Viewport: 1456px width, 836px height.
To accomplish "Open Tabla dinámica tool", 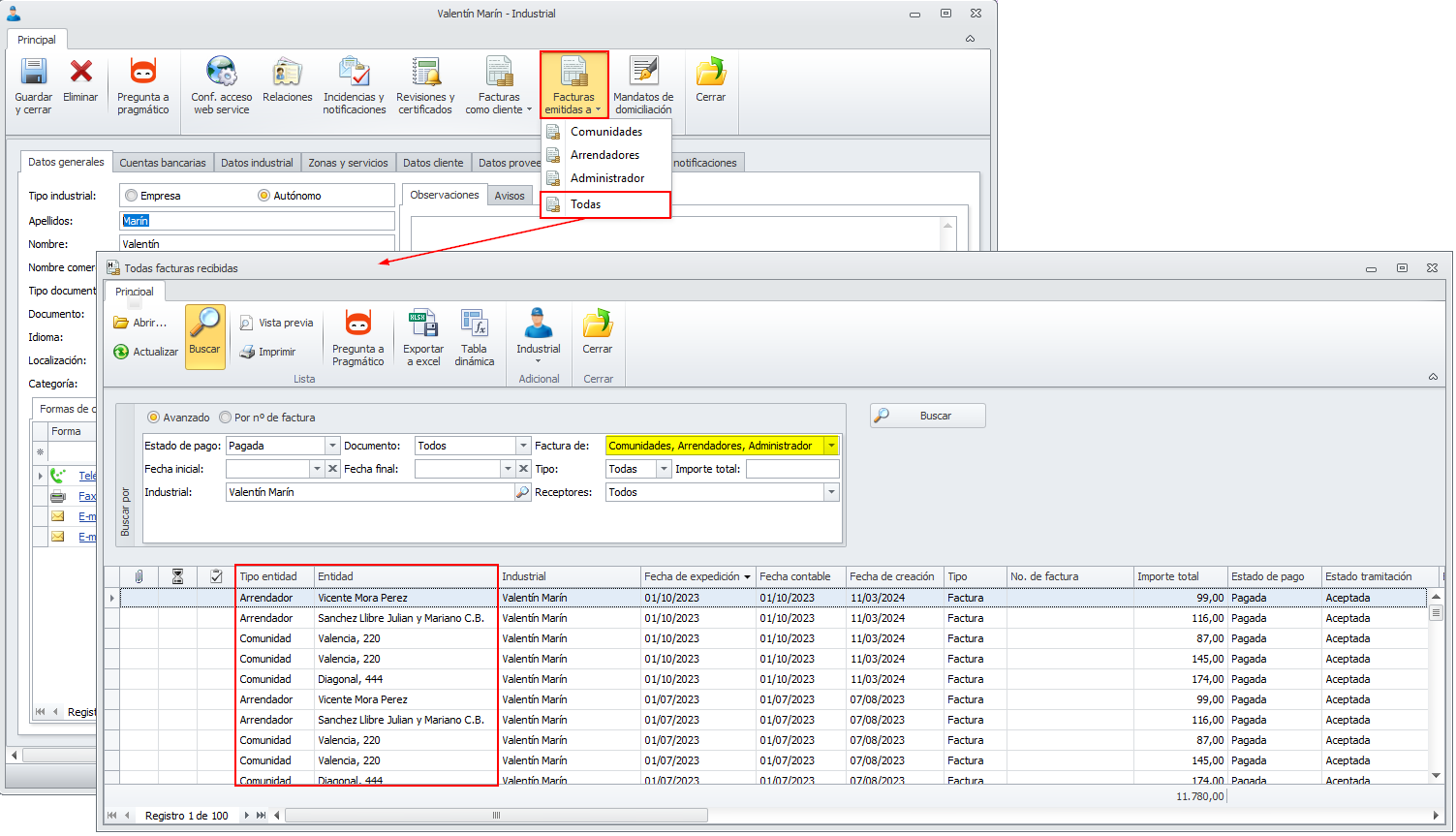I will 475,325.
